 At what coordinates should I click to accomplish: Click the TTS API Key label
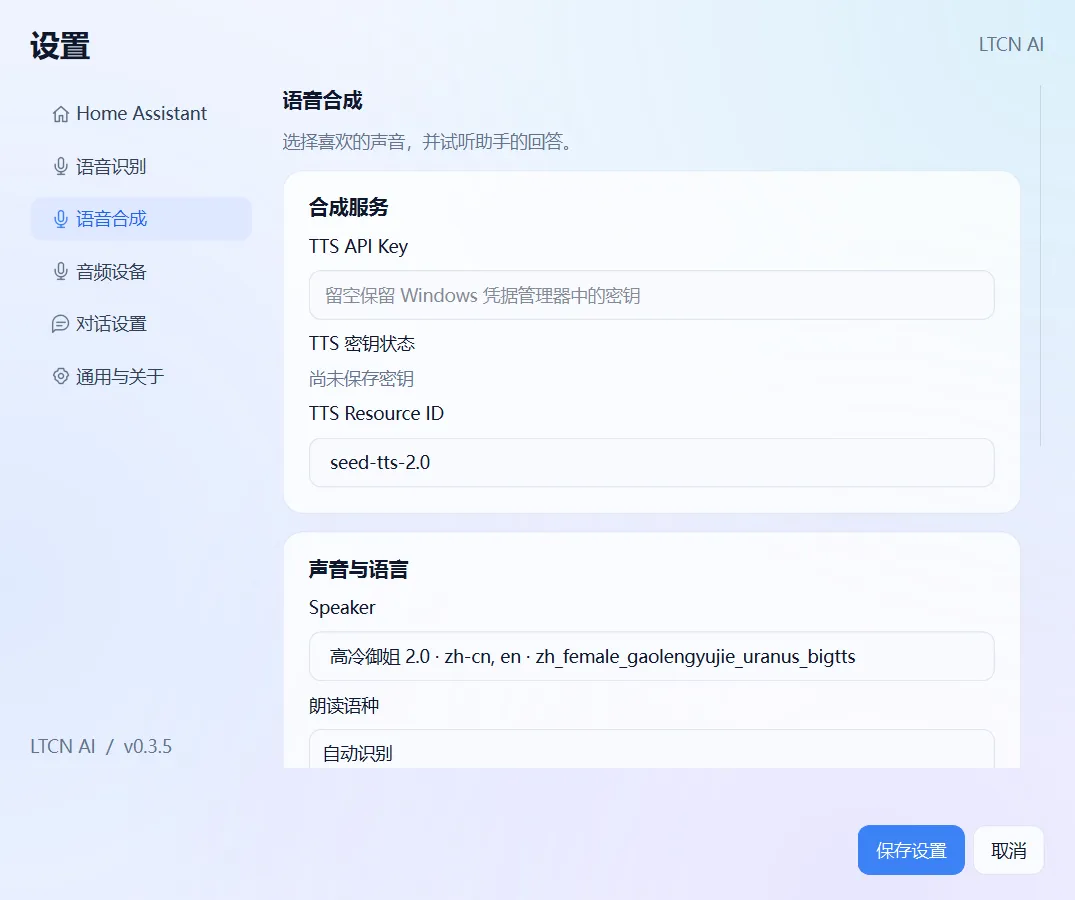[359, 246]
